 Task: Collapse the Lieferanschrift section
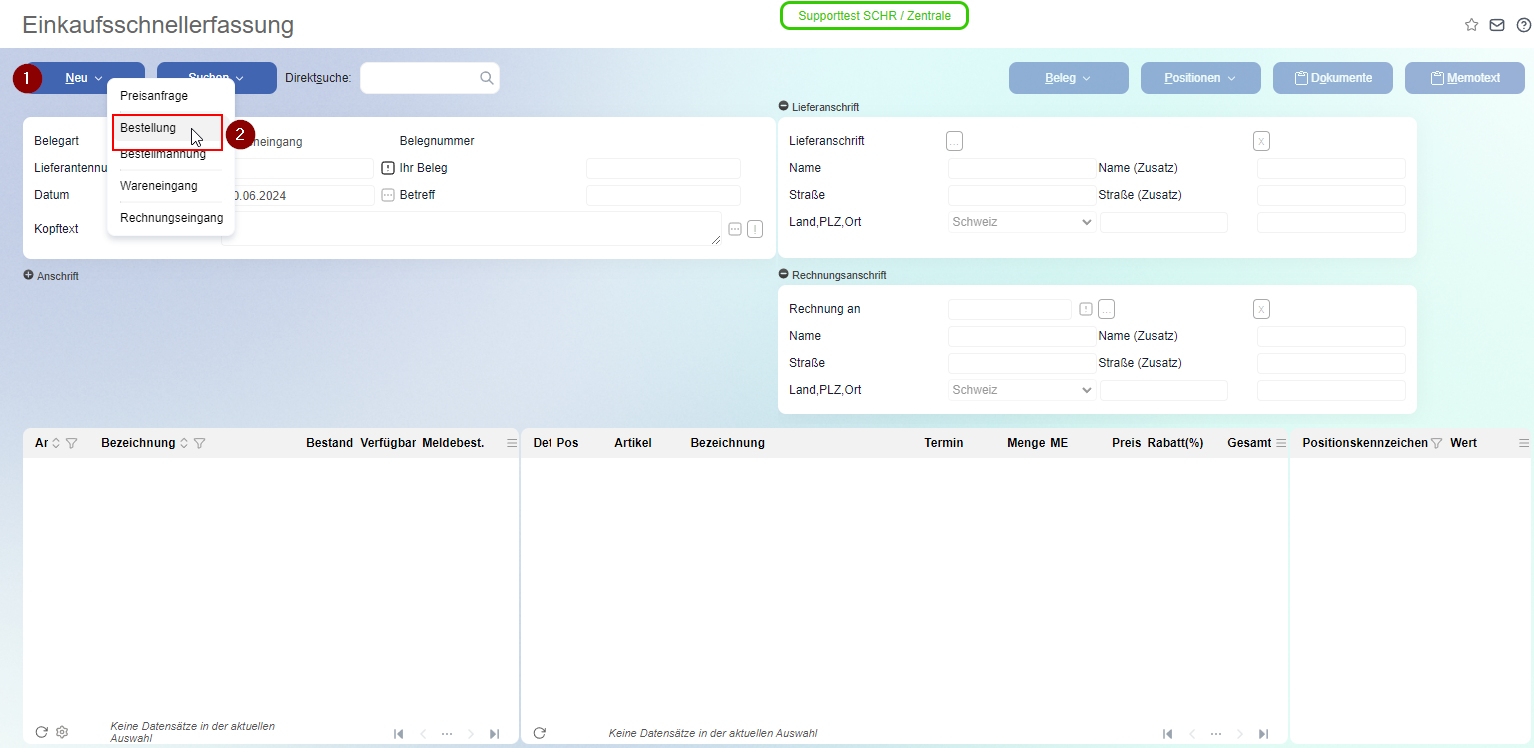[x=783, y=106]
